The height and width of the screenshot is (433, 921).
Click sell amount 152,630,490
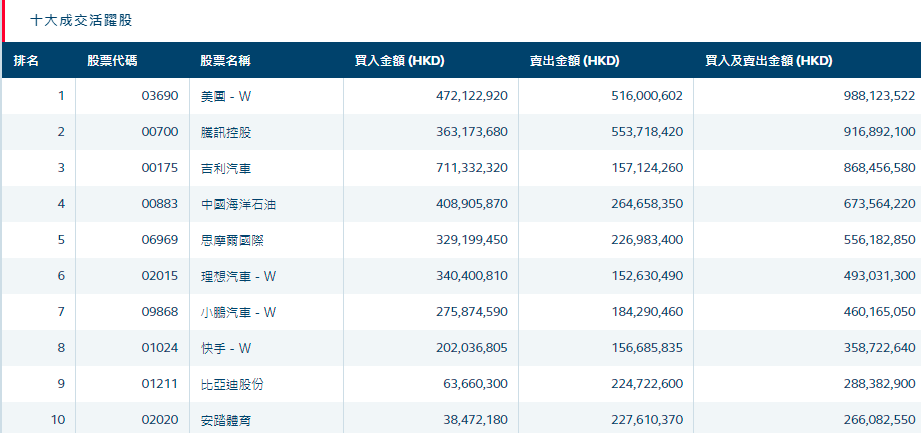647,276
